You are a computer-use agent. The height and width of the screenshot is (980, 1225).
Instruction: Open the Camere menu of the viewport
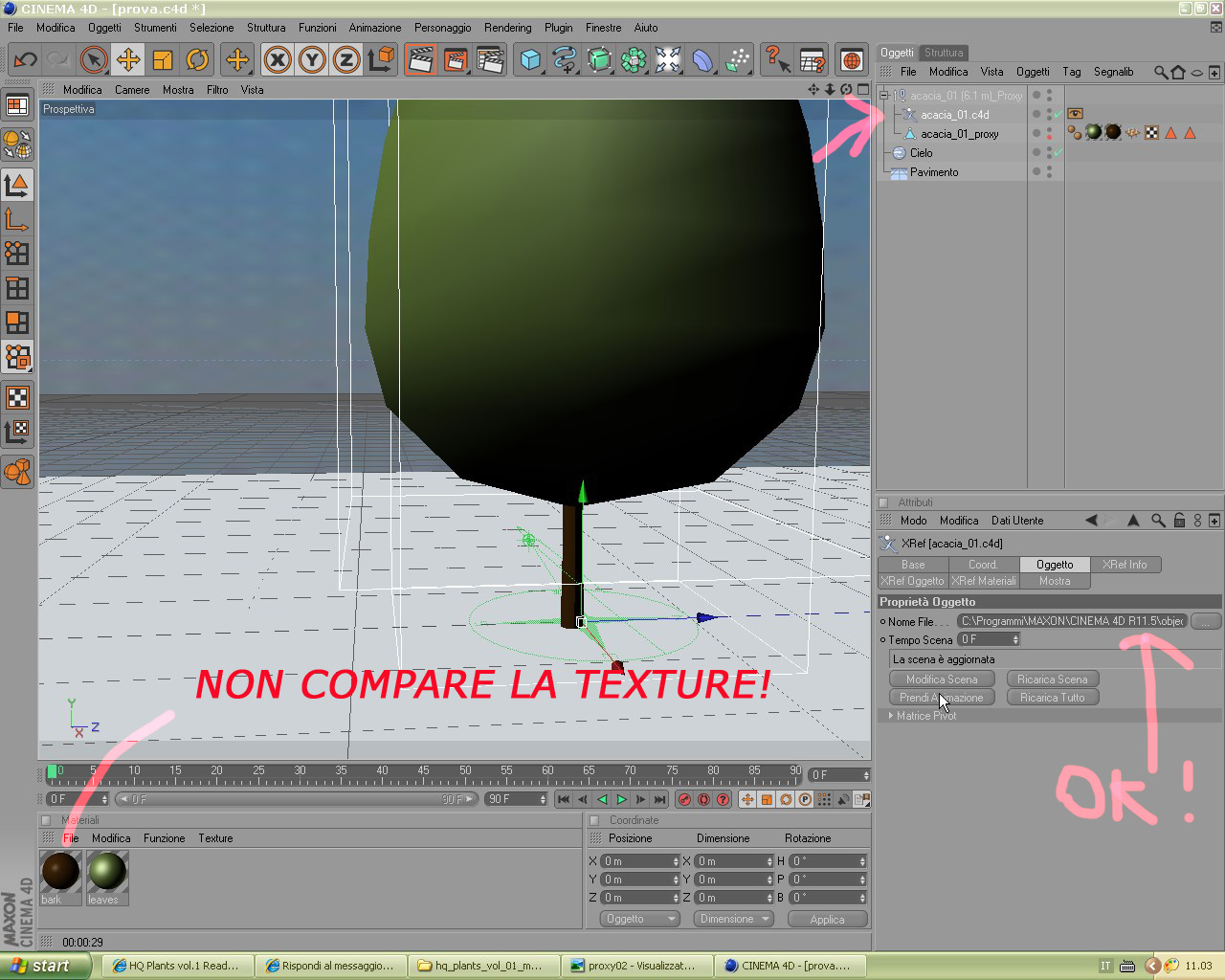(132, 90)
